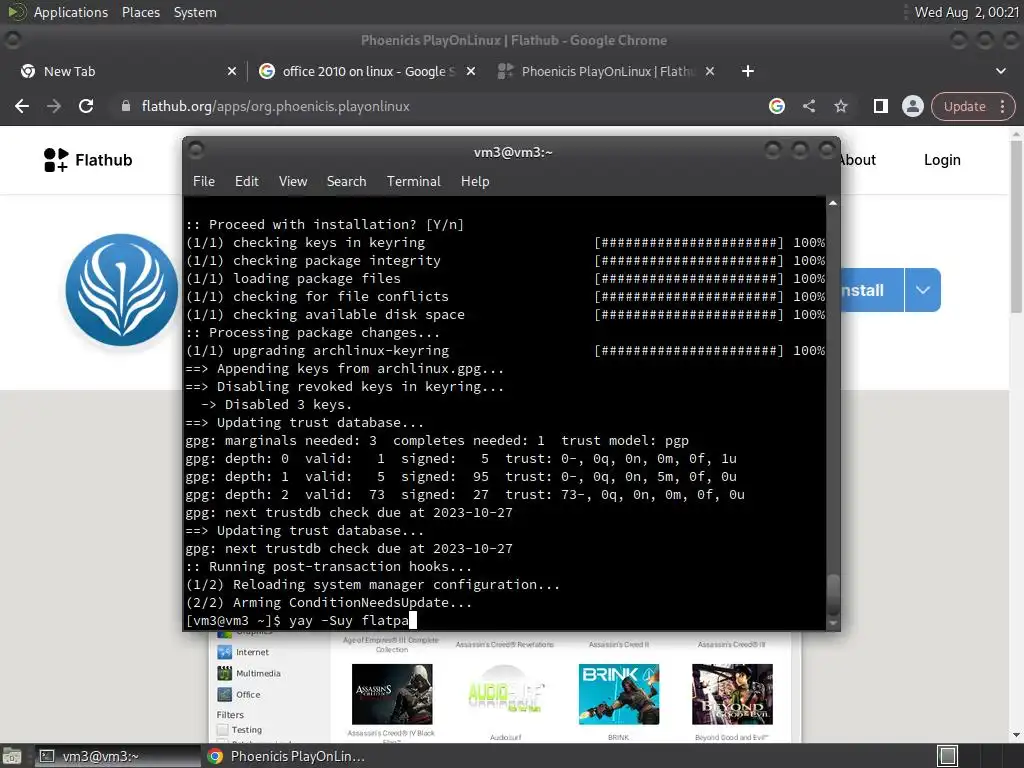Click the browser page scrollbar up arrow
Viewport: 1024px width, 768px height.
pyautogui.click(x=1016, y=134)
